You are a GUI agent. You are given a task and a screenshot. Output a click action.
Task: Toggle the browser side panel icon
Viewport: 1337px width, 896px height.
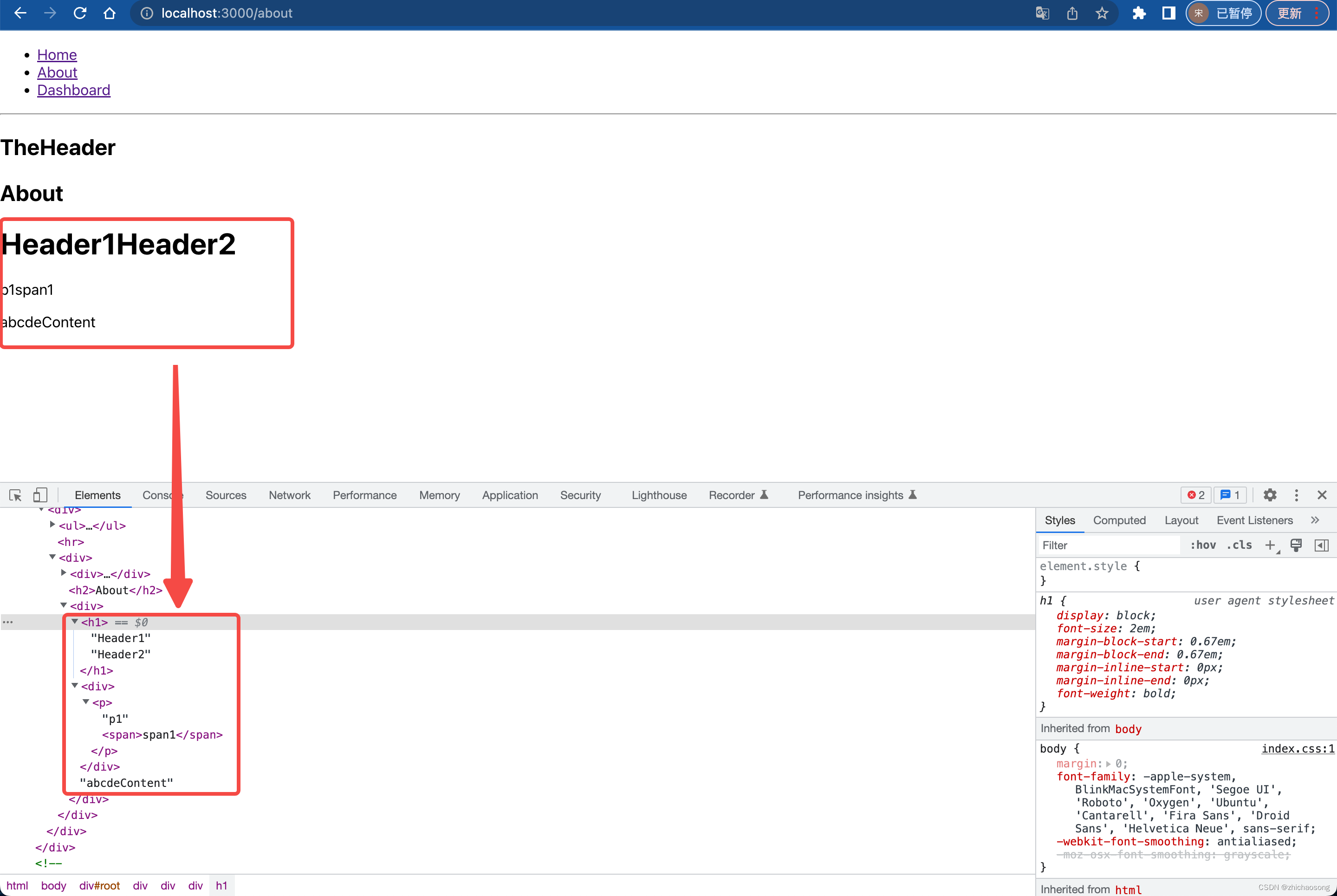click(x=1168, y=13)
